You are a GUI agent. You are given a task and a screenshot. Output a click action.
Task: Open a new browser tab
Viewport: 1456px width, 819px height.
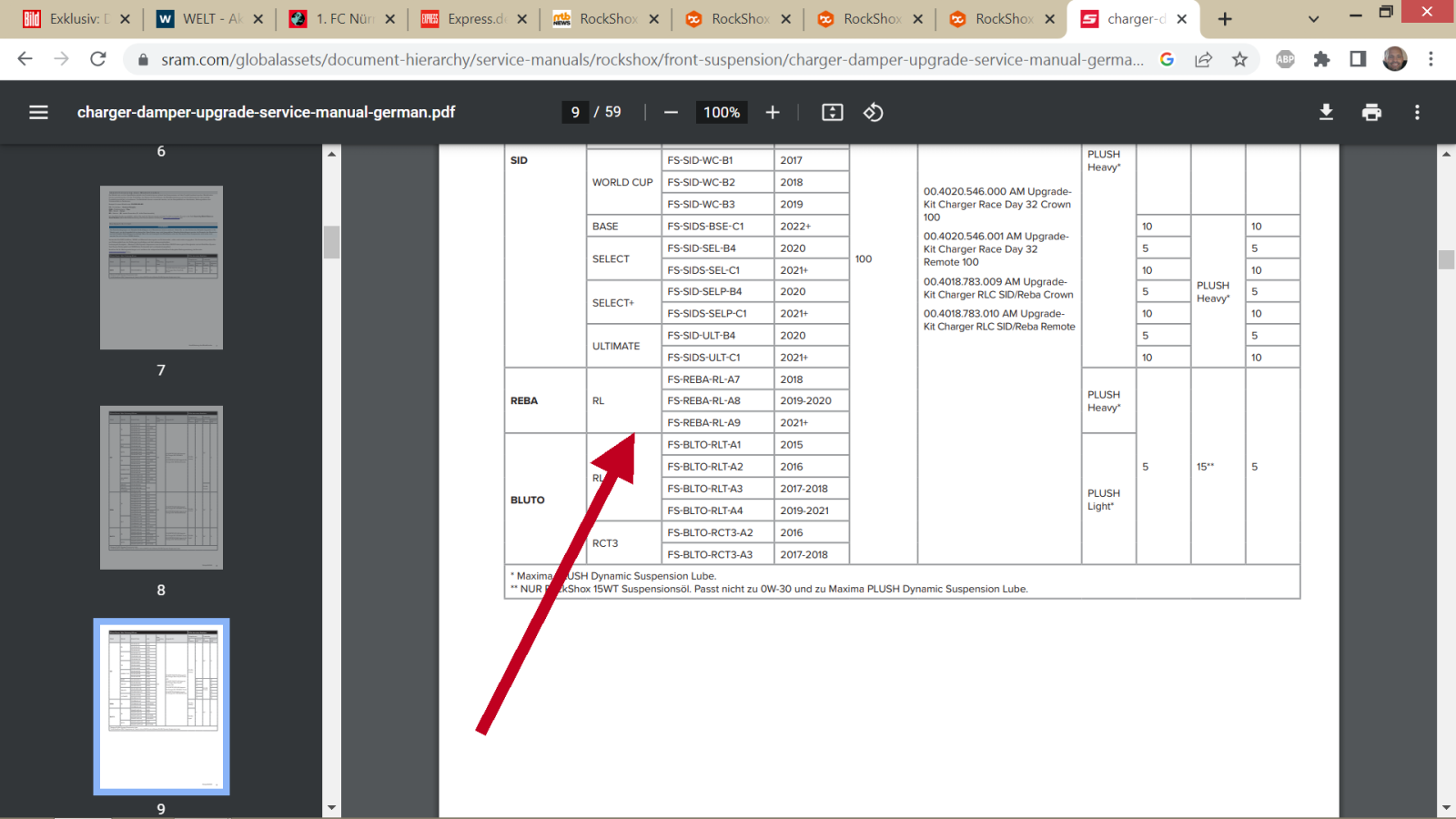click(x=1225, y=19)
